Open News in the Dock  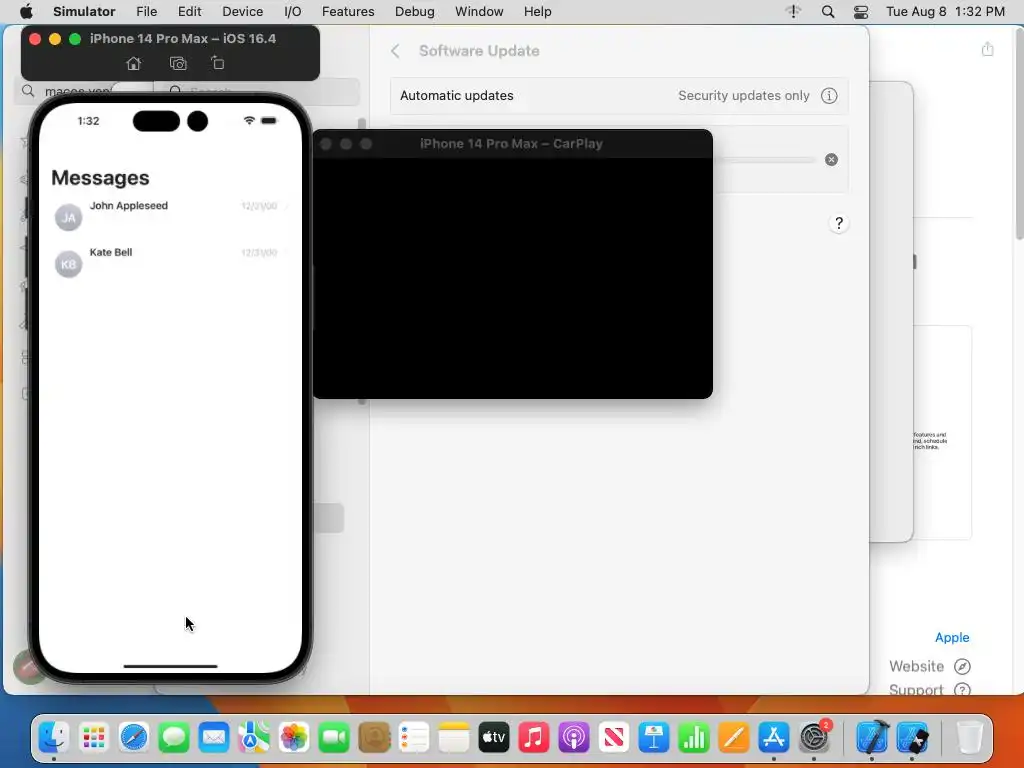[x=614, y=738]
